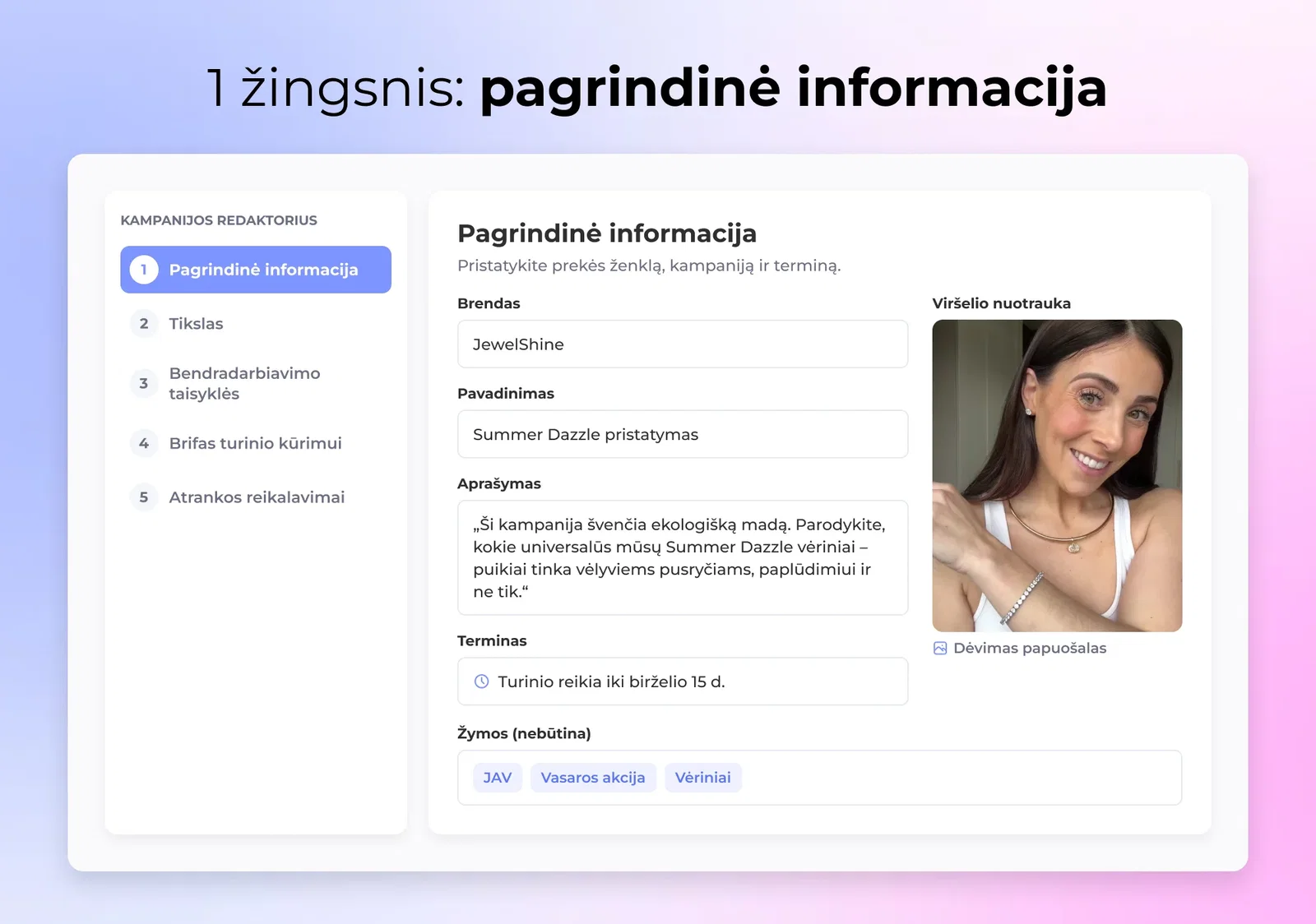Screen dimensions: 1316x924
Task: Click the 1 žingsnis page title
Action: pos(656,88)
